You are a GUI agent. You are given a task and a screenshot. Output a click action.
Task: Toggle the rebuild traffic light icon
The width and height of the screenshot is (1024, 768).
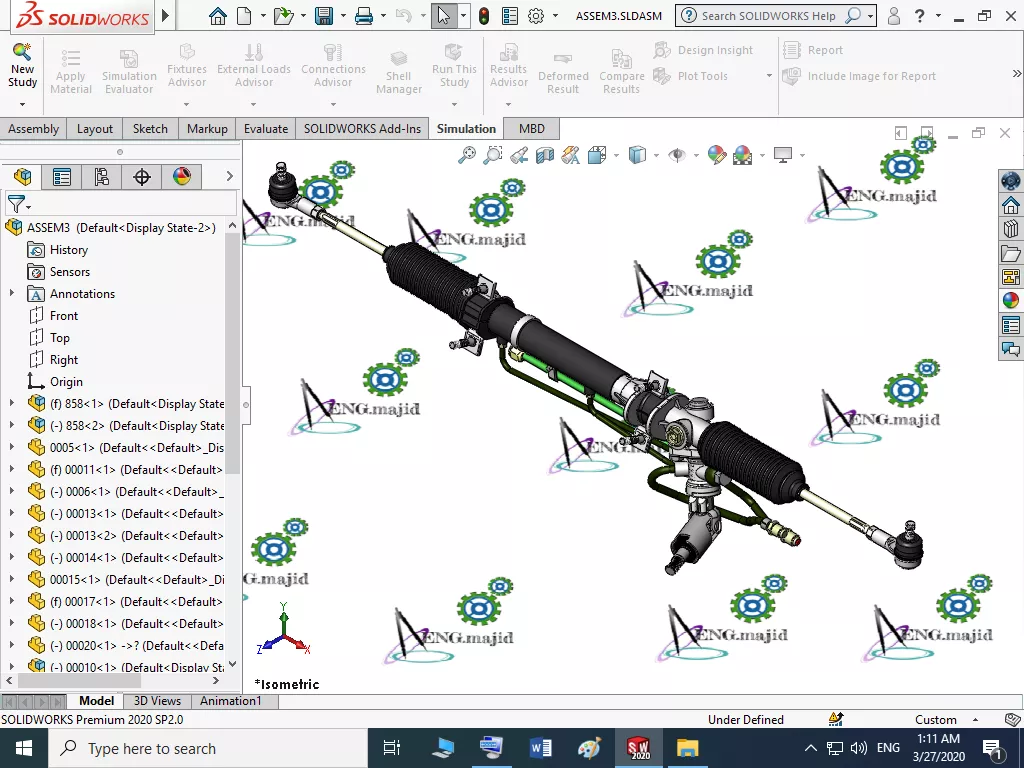(x=484, y=16)
